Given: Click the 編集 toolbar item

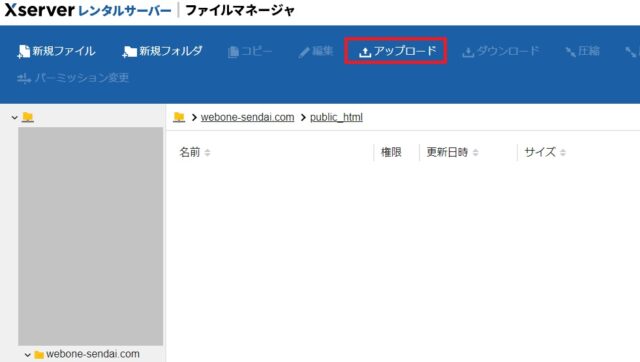Looking at the screenshot, I should tap(316, 51).
